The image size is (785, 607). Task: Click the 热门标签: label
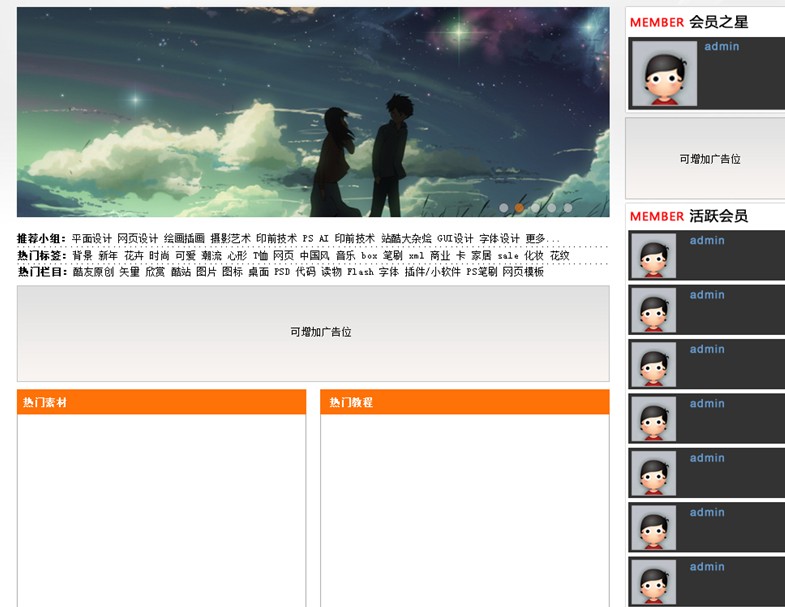point(42,255)
